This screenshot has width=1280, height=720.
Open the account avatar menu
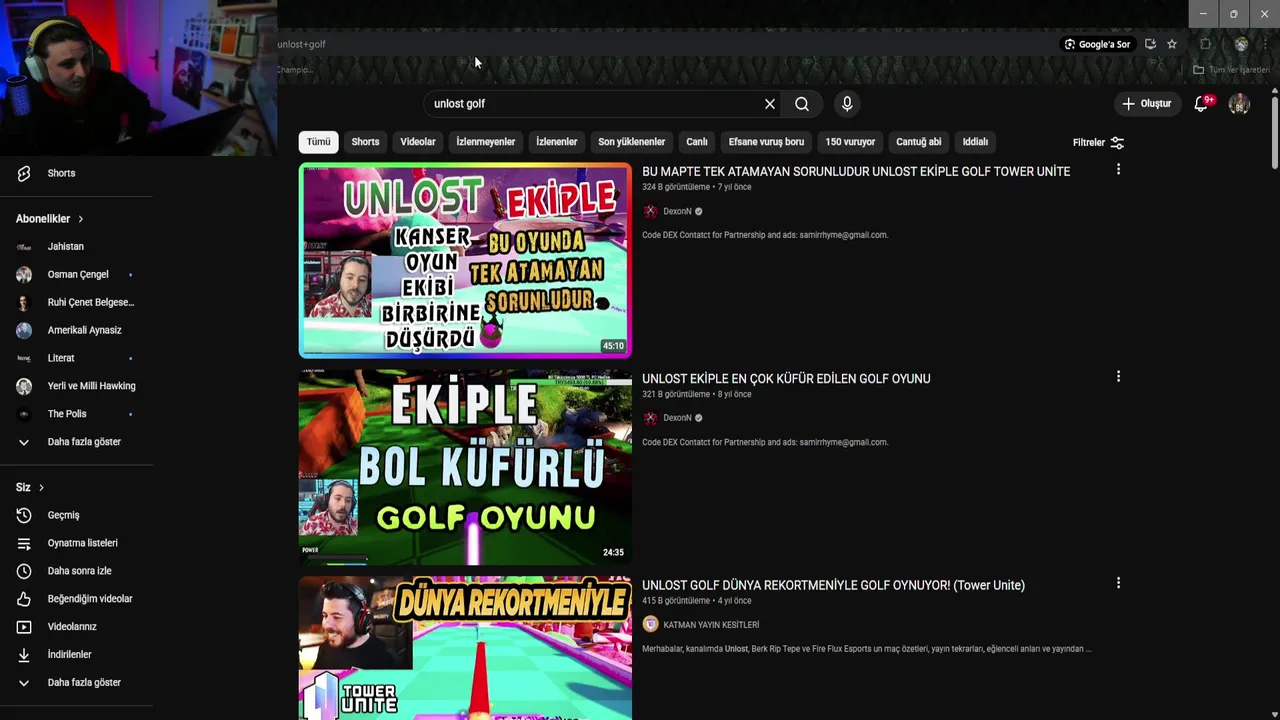pyautogui.click(x=1239, y=104)
